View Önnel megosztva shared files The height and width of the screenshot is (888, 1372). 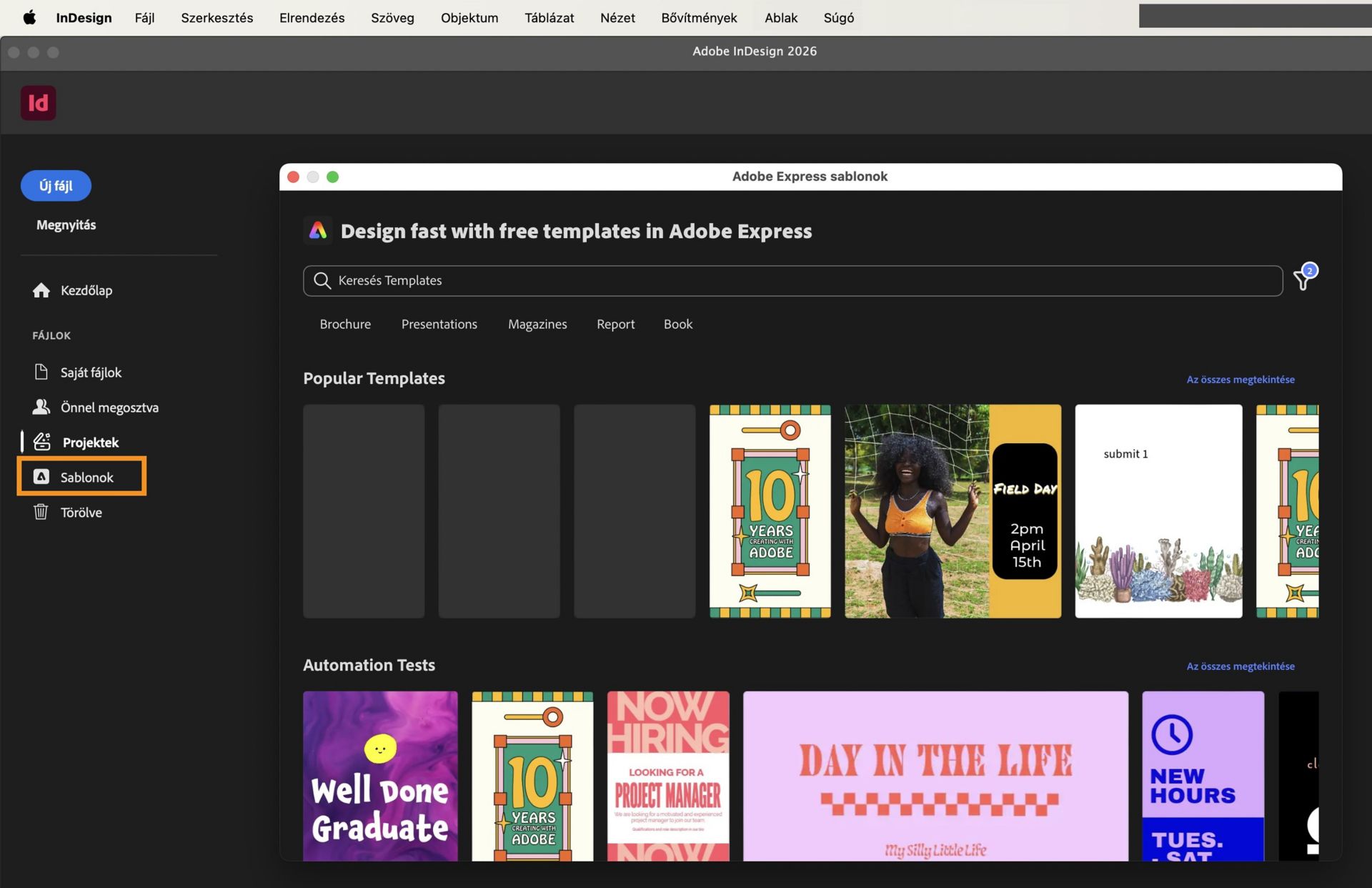pos(109,408)
